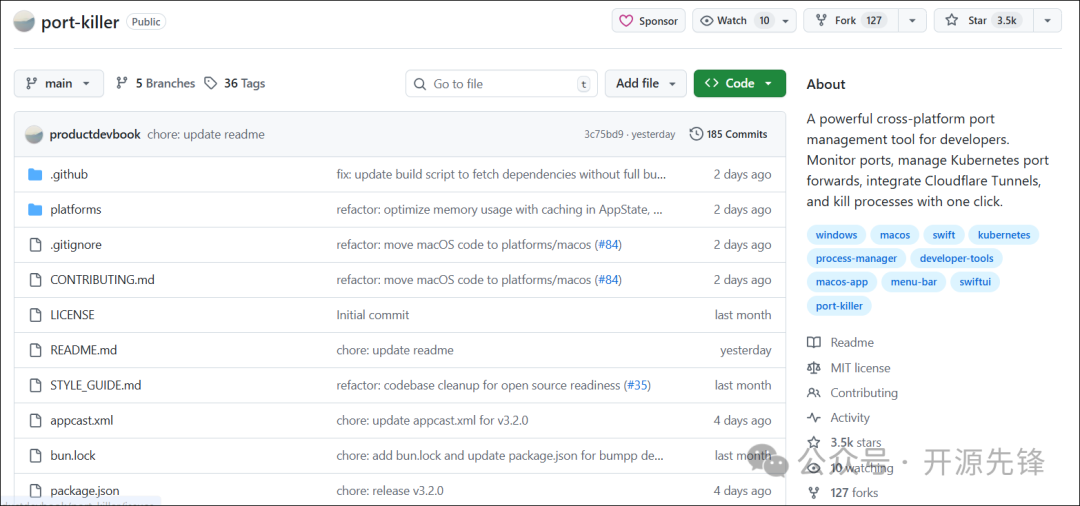This screenshot has width=1080, height=506.
Task: Open 'chore: update appcast.xml for v3.2.0' commit
Action: pyautogui.click(x=433, y=420)
